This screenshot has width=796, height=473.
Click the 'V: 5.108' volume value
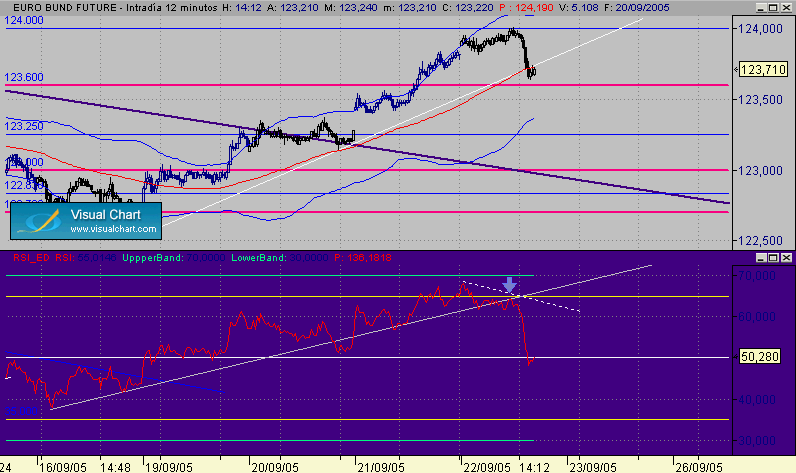coord(578,8)
